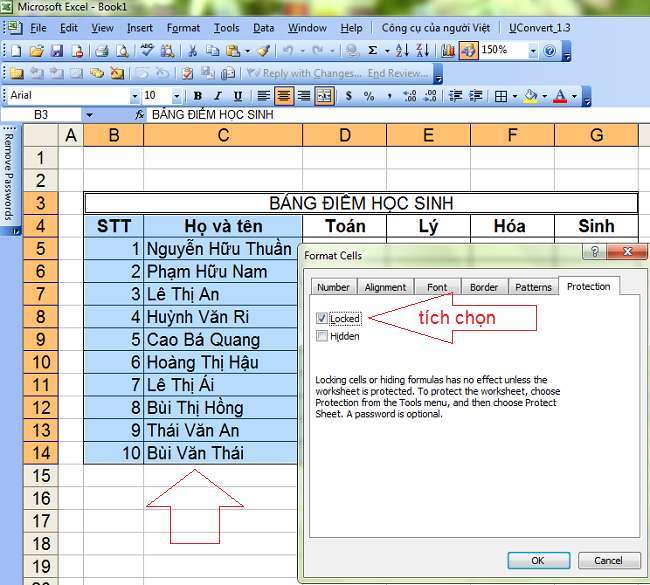The width and height of the screenshot is (650, 585).
Task: Switch to the Border tab
Action: coord(484,287)
